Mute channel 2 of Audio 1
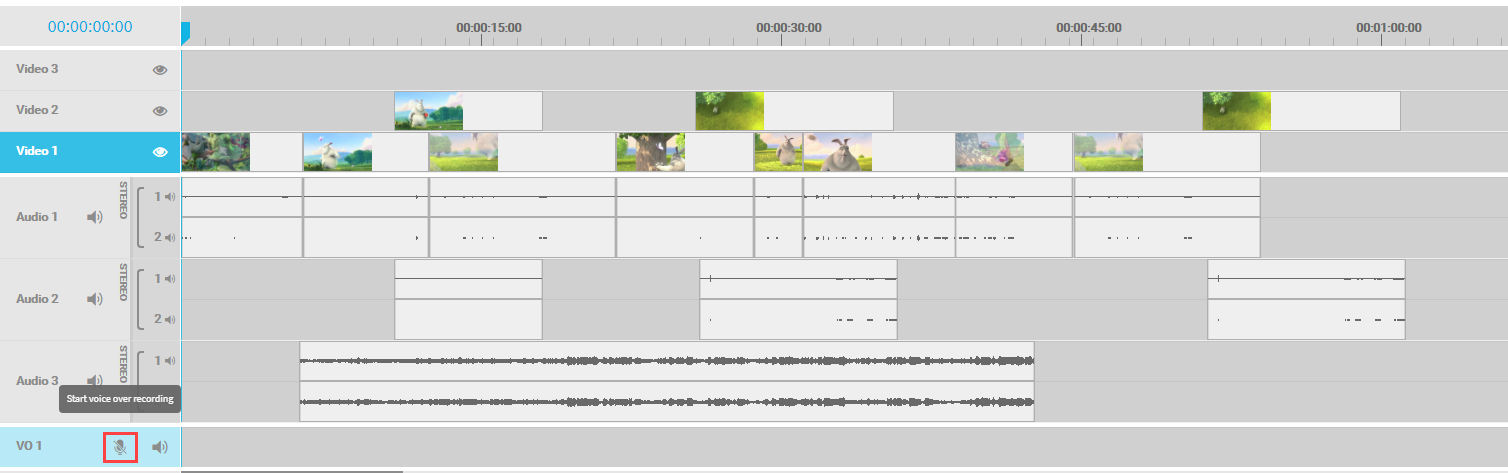Image resolution: width=1508 pixels, height=473 pixels. coord(170,238)
